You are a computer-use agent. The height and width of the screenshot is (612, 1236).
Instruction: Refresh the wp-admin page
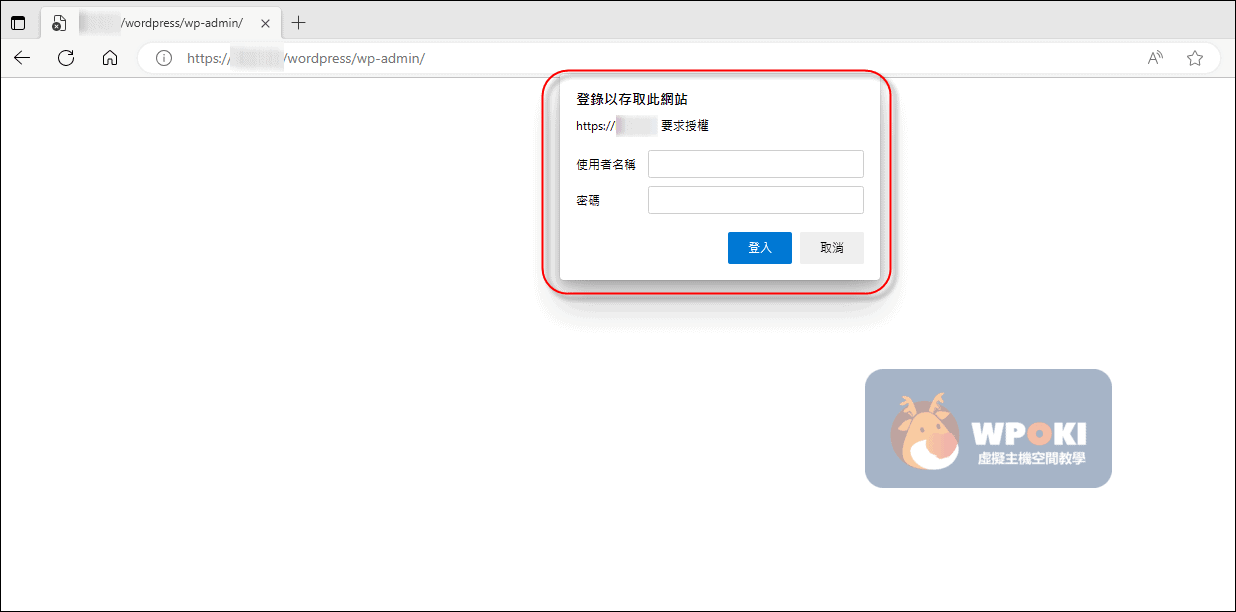66,58
